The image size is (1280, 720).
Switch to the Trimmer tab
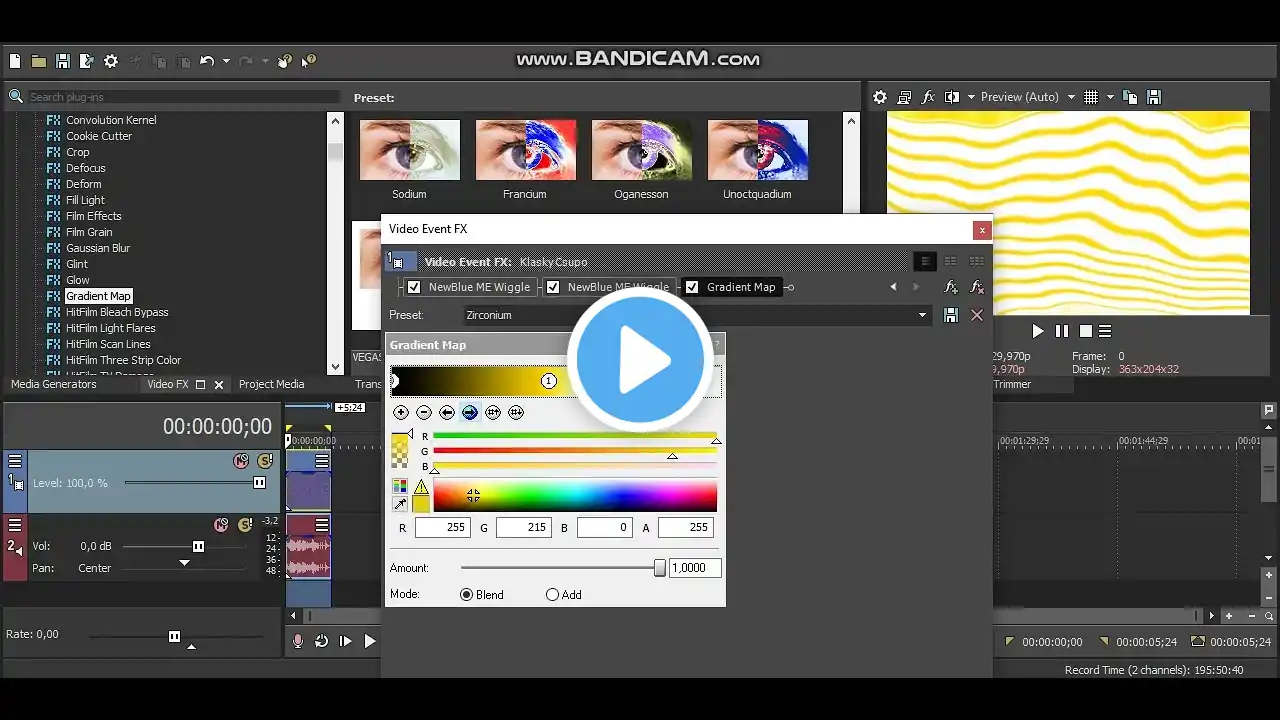[x=1012, y=384]
